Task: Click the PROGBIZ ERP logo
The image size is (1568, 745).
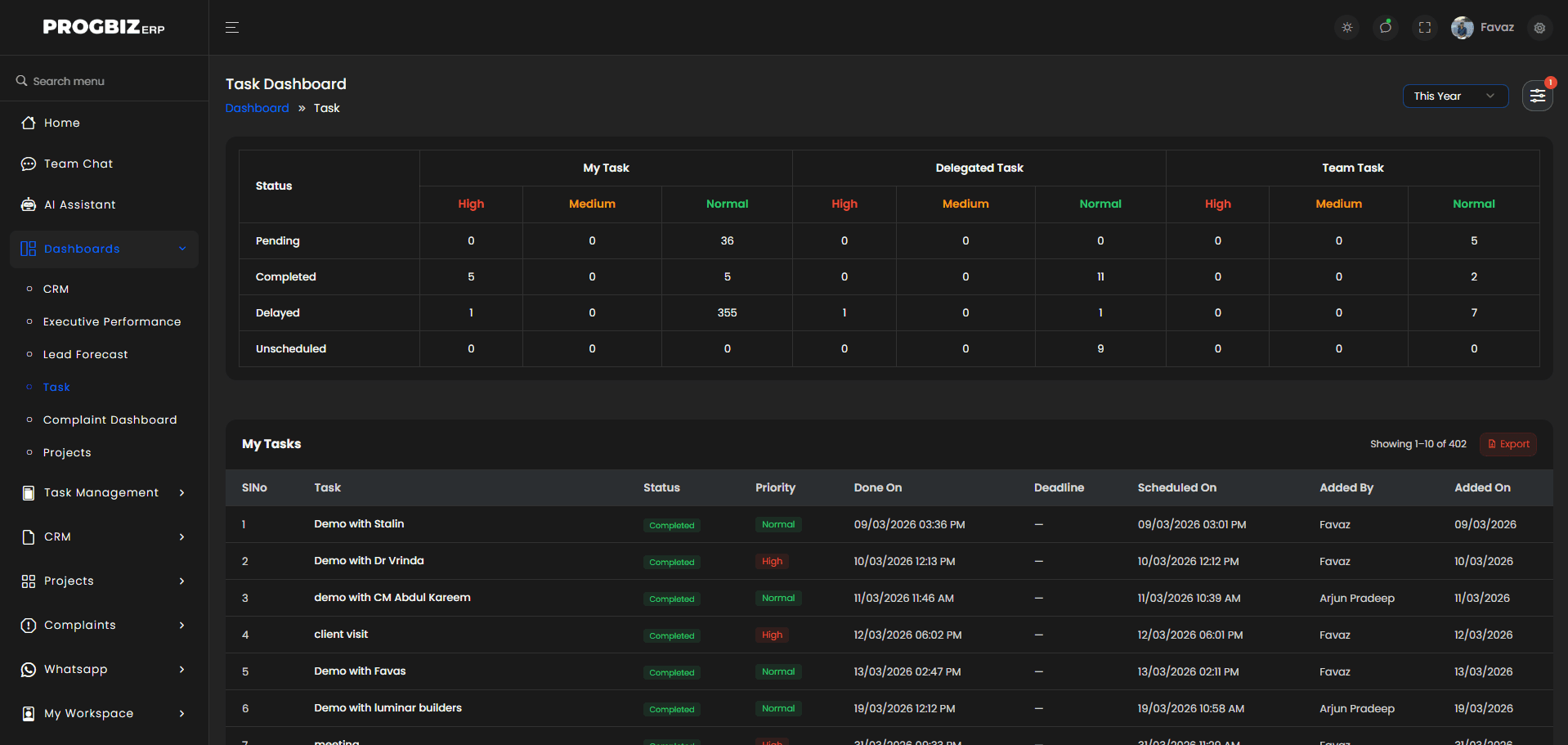Action: coord(104,27)
